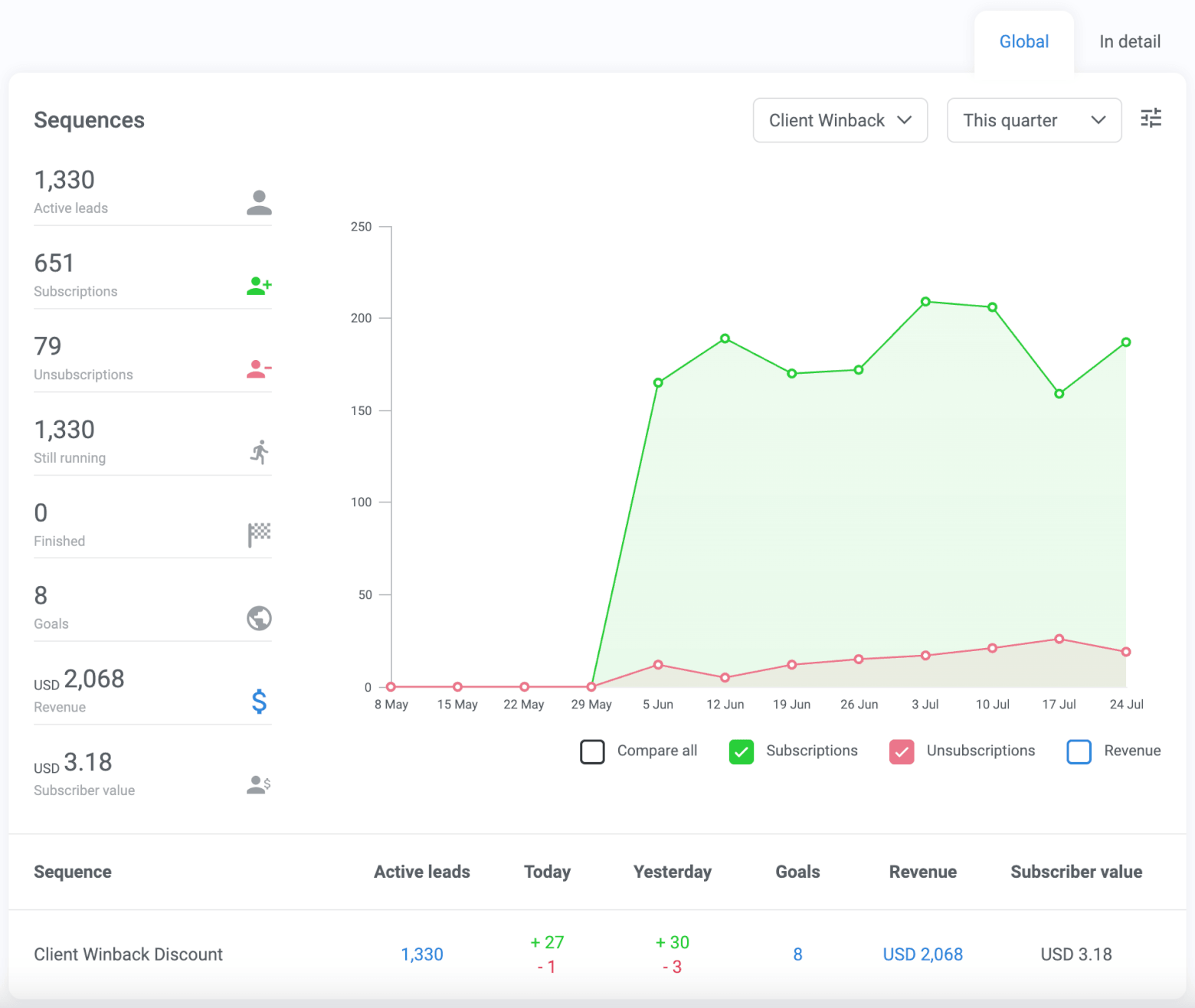The height and width of the screenshot is (1008, 1195).
Task: Click the Still running runner icon
Action: tap(260, 452)
